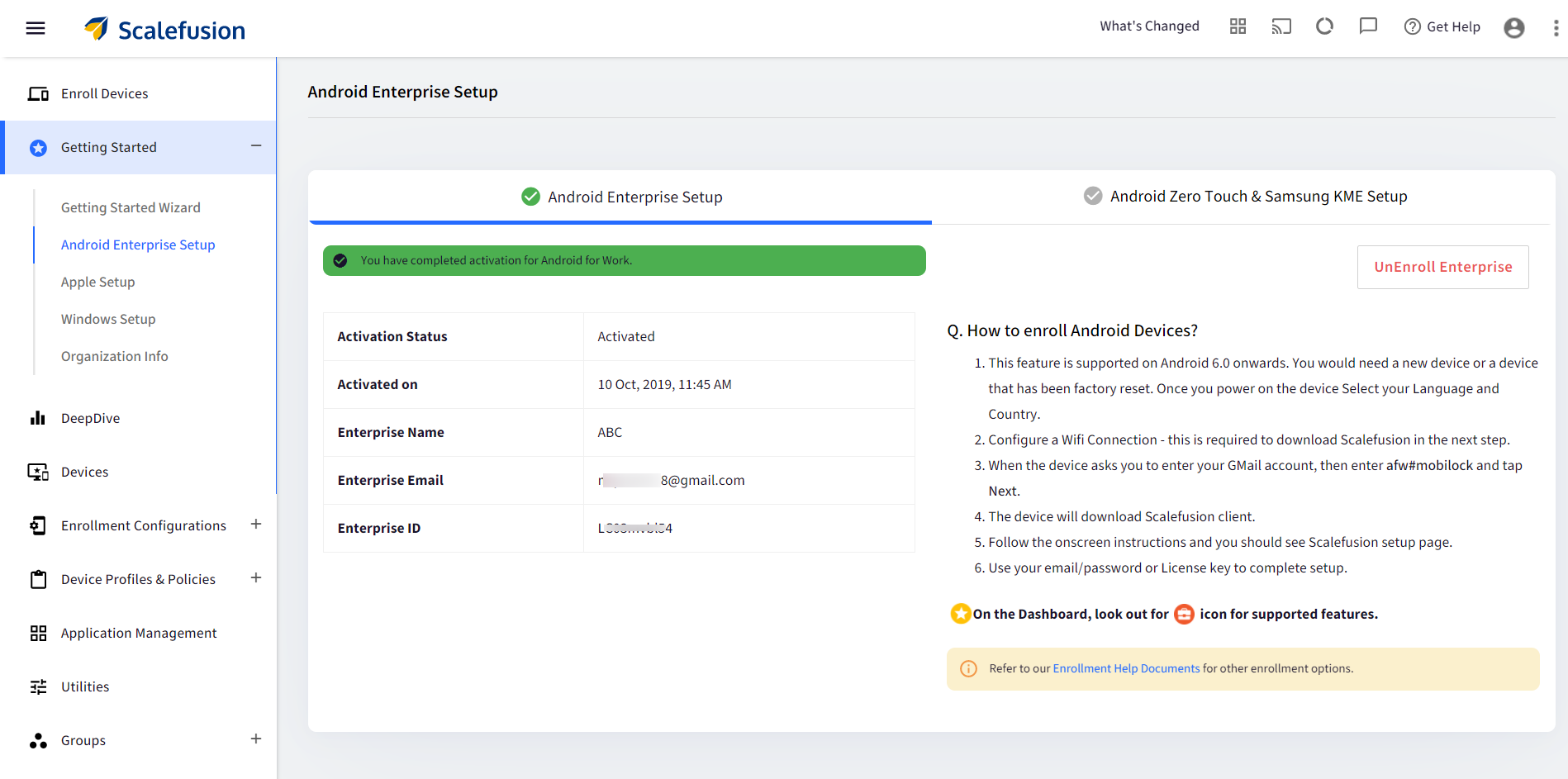
Task: Click the Scalefusion logo
Action: pyautogui.click(x=164, y=29)
